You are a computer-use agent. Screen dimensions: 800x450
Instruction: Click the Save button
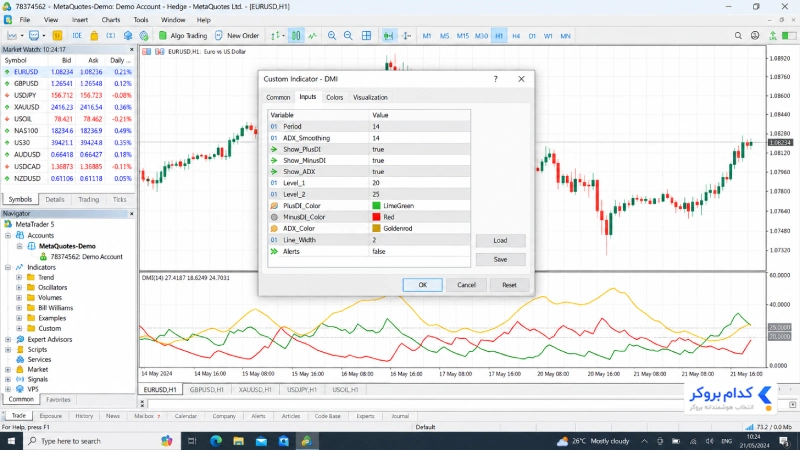coord(501,259)
